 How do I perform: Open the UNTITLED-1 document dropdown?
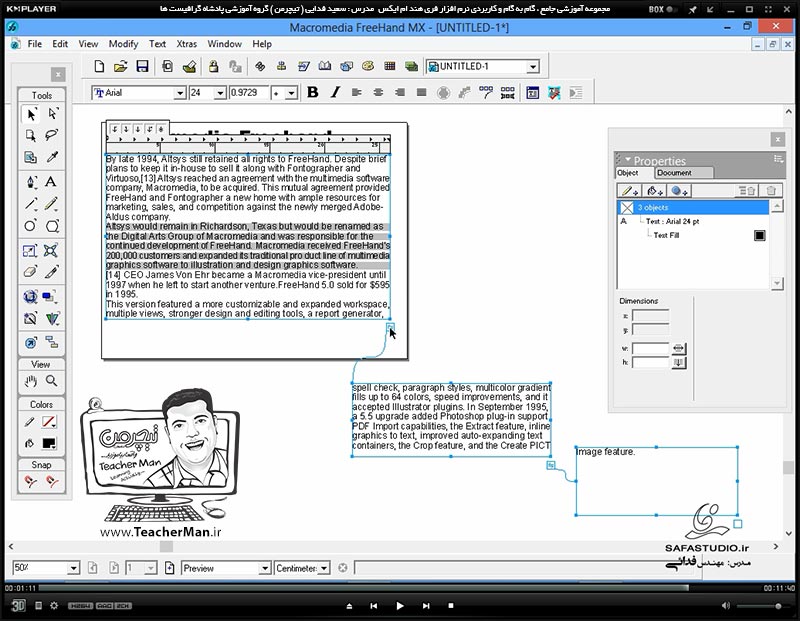click(533, 67)
